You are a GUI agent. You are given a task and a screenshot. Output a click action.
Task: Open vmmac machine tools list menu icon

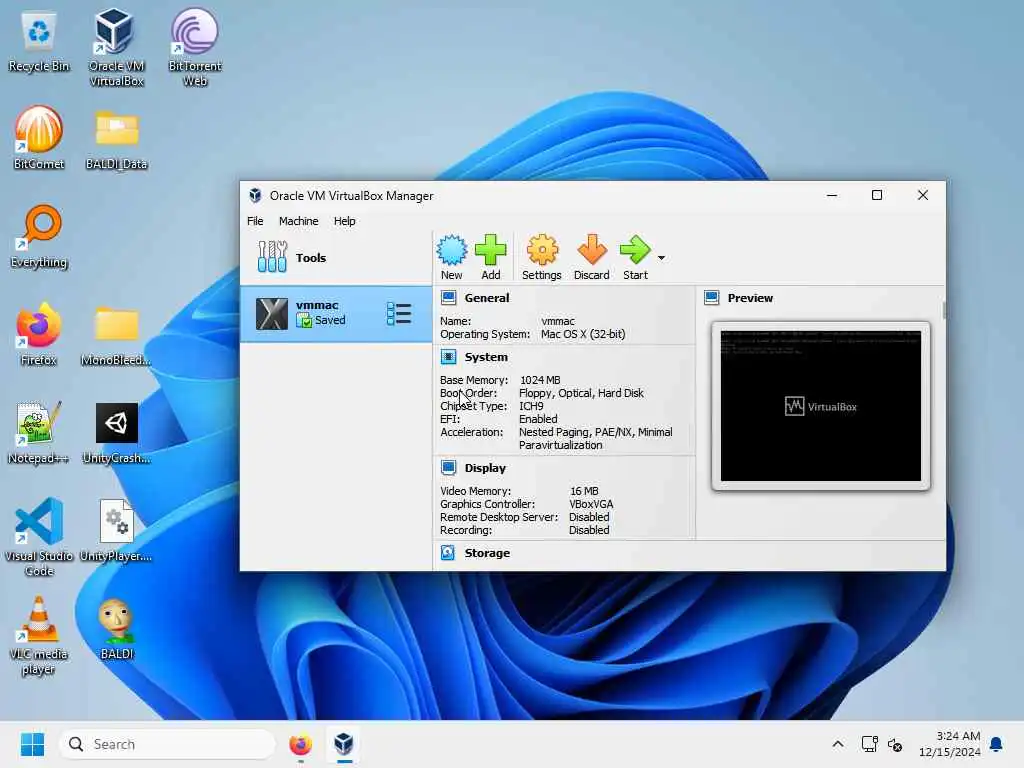(x=398, y=313)
